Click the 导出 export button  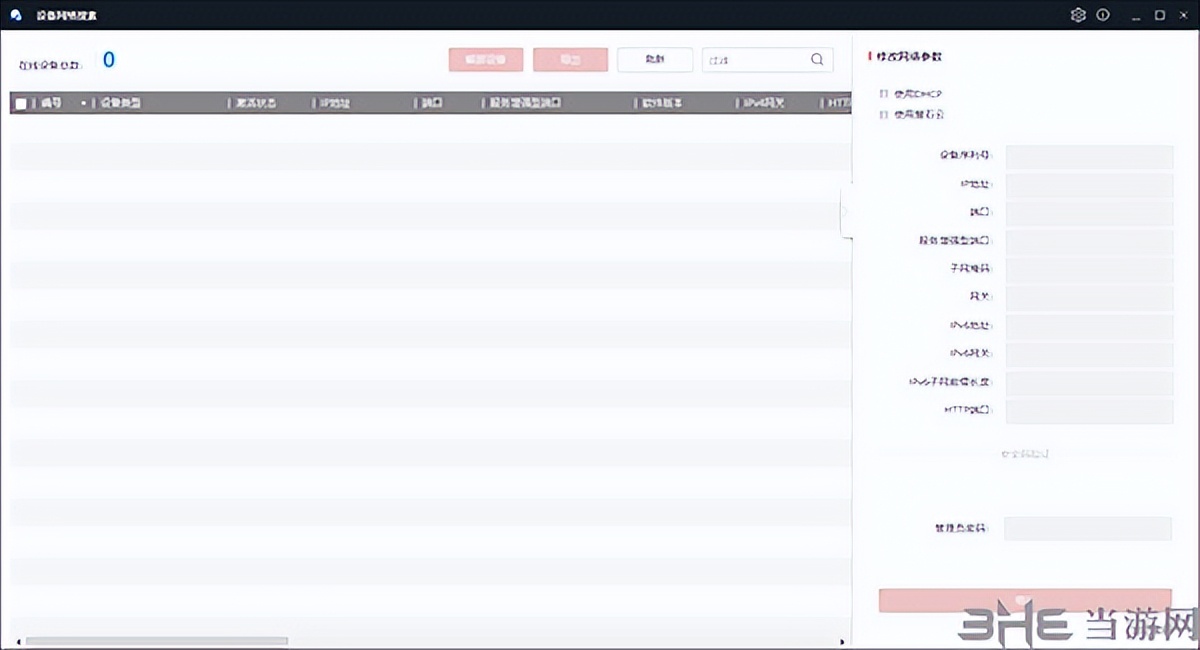tap(570, 60)
